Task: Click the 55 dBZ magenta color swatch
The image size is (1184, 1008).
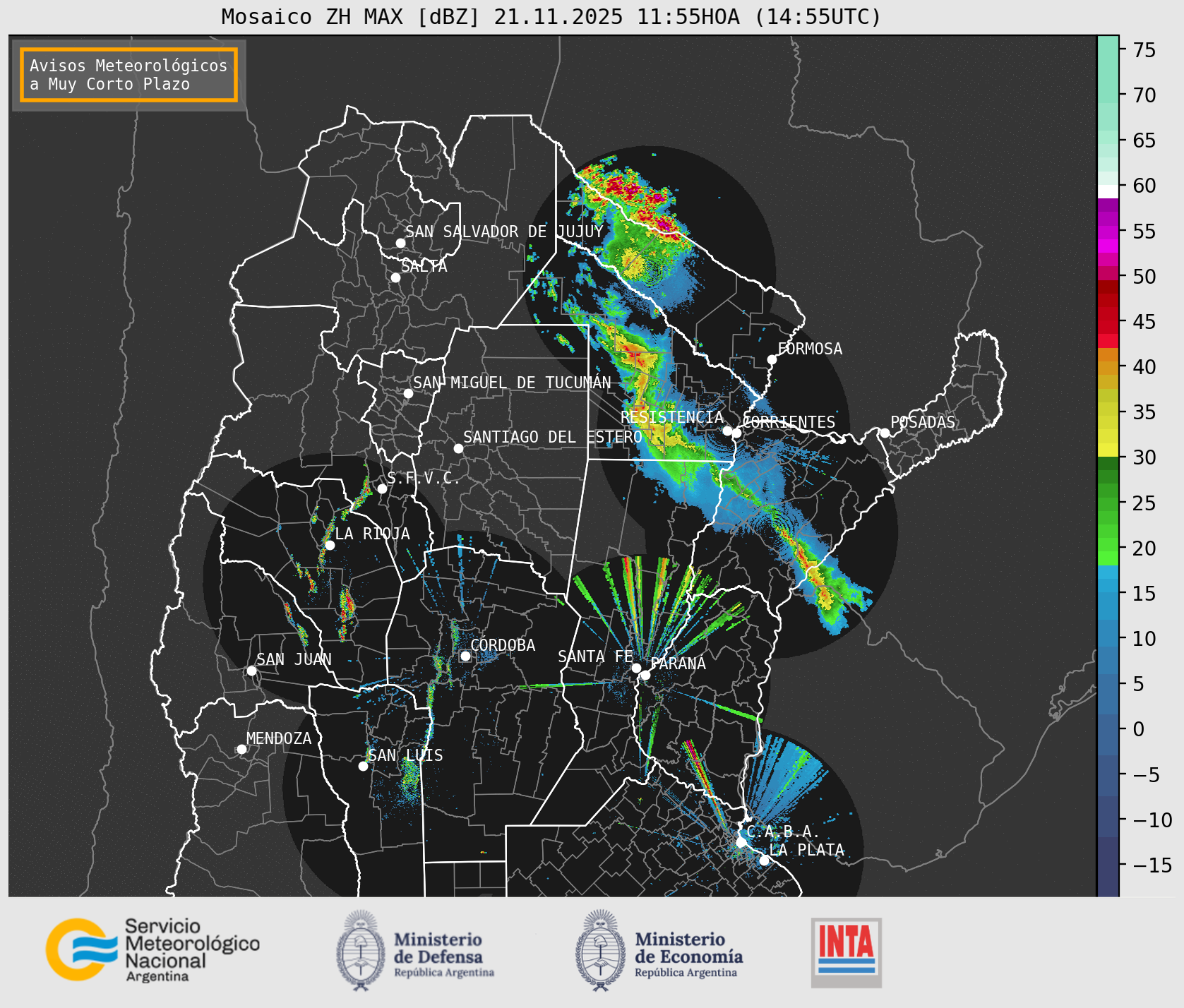Action: click(1108, 232)
